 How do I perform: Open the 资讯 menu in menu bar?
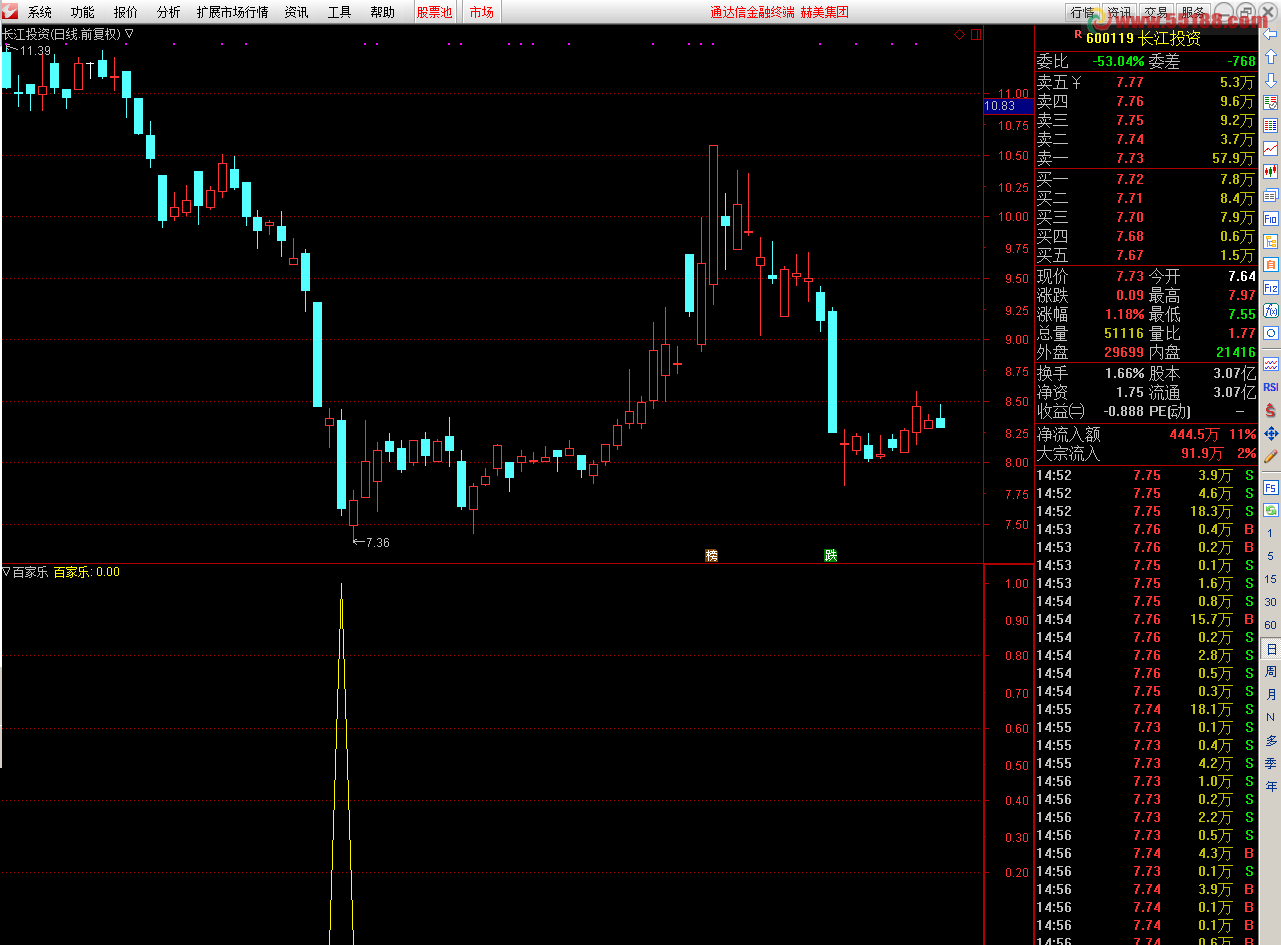coord(296,12)
